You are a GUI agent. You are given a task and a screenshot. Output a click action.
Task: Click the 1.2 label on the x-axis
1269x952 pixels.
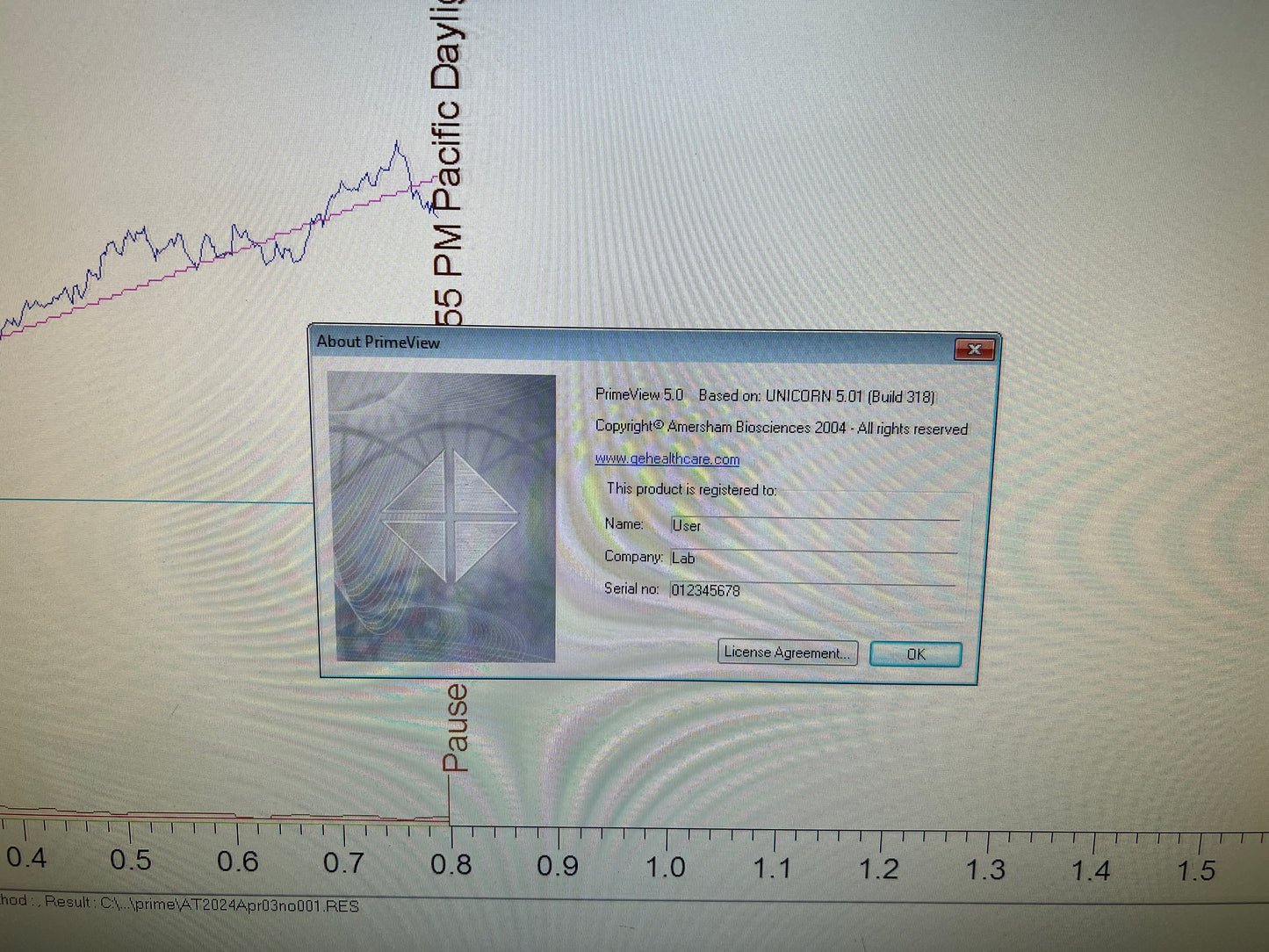click(878, 869)
